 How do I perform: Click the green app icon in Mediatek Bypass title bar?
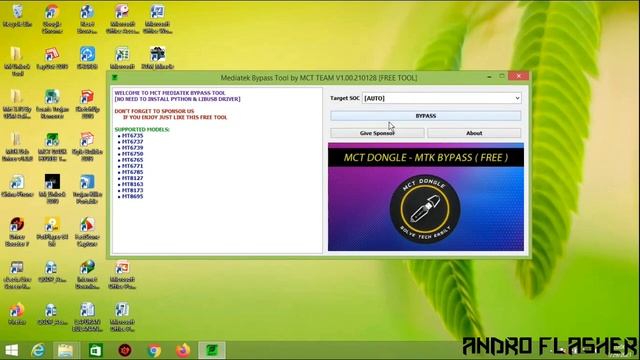pos(115,78)
